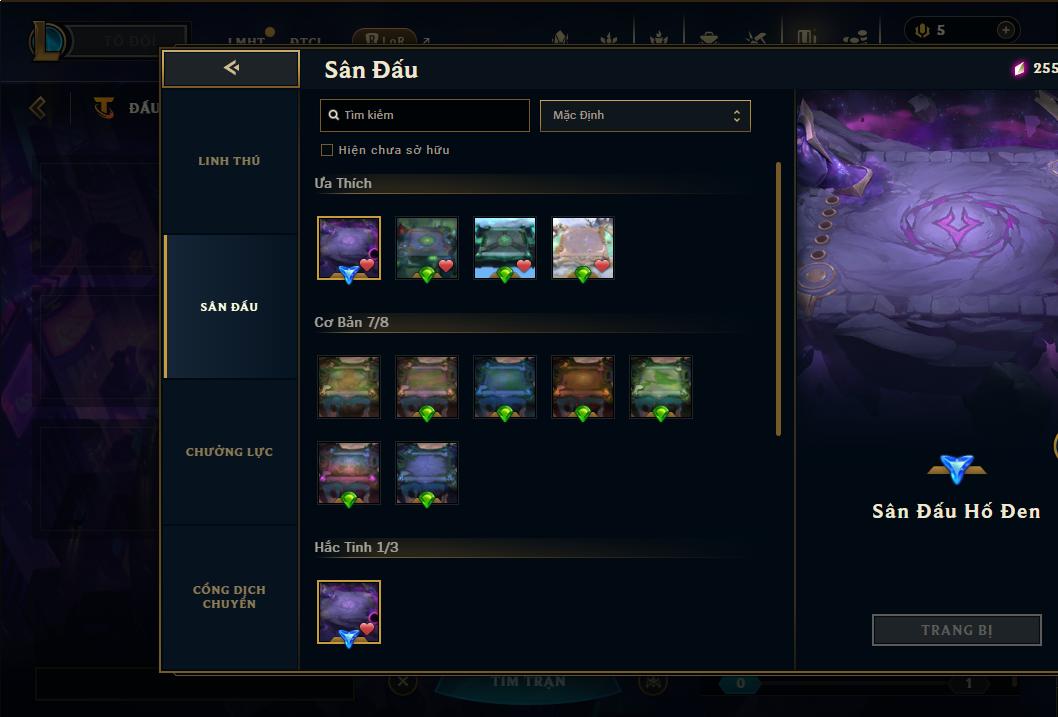Viewport: 1058px width, 717px height.
Task: Open the Mặc Định sort dropdown
Action: (x=645, y=115)
